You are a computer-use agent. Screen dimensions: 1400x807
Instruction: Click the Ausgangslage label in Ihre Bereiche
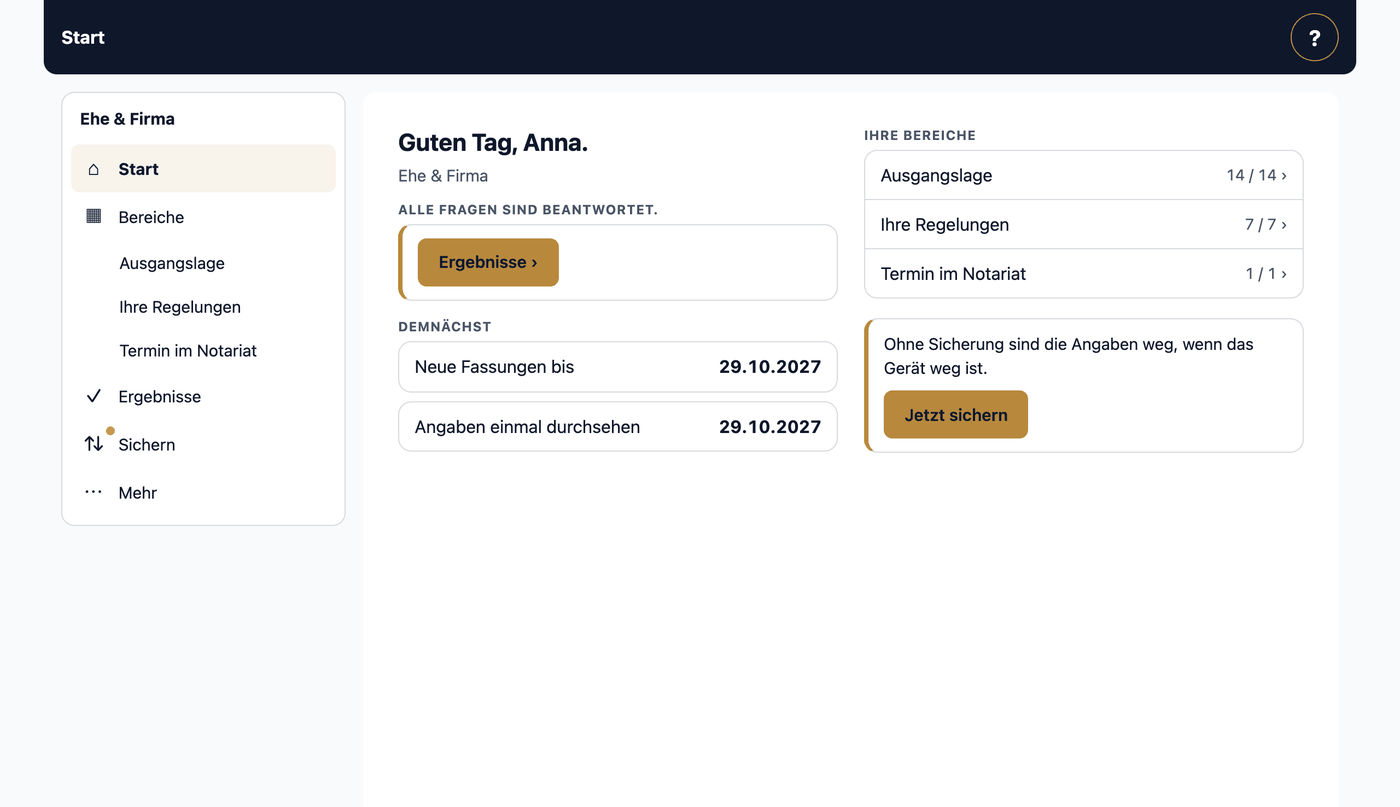point(936,175)
